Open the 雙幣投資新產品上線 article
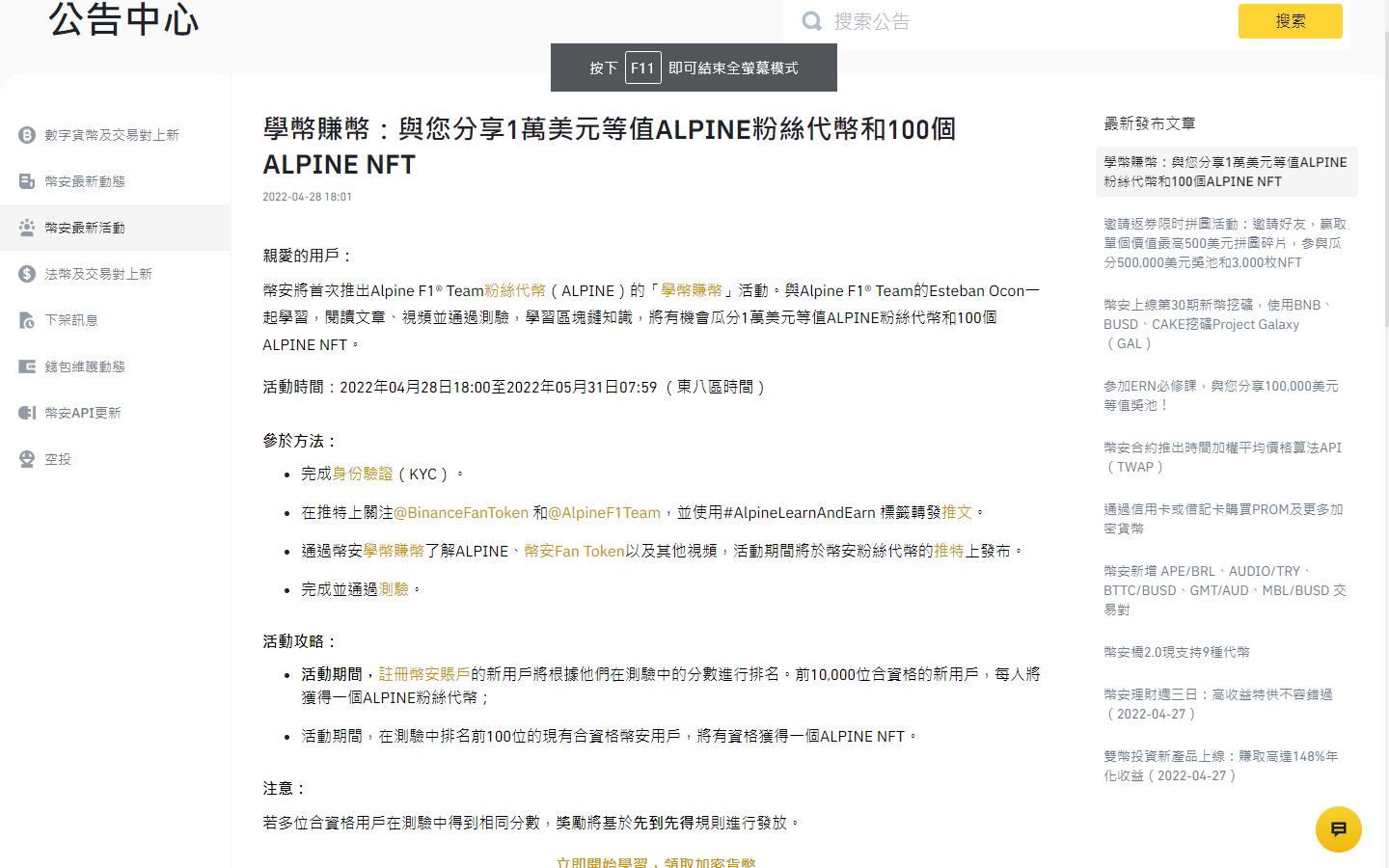This screenshot has width=1389, height=868. pyautogui.click(x=1221, y=766)
